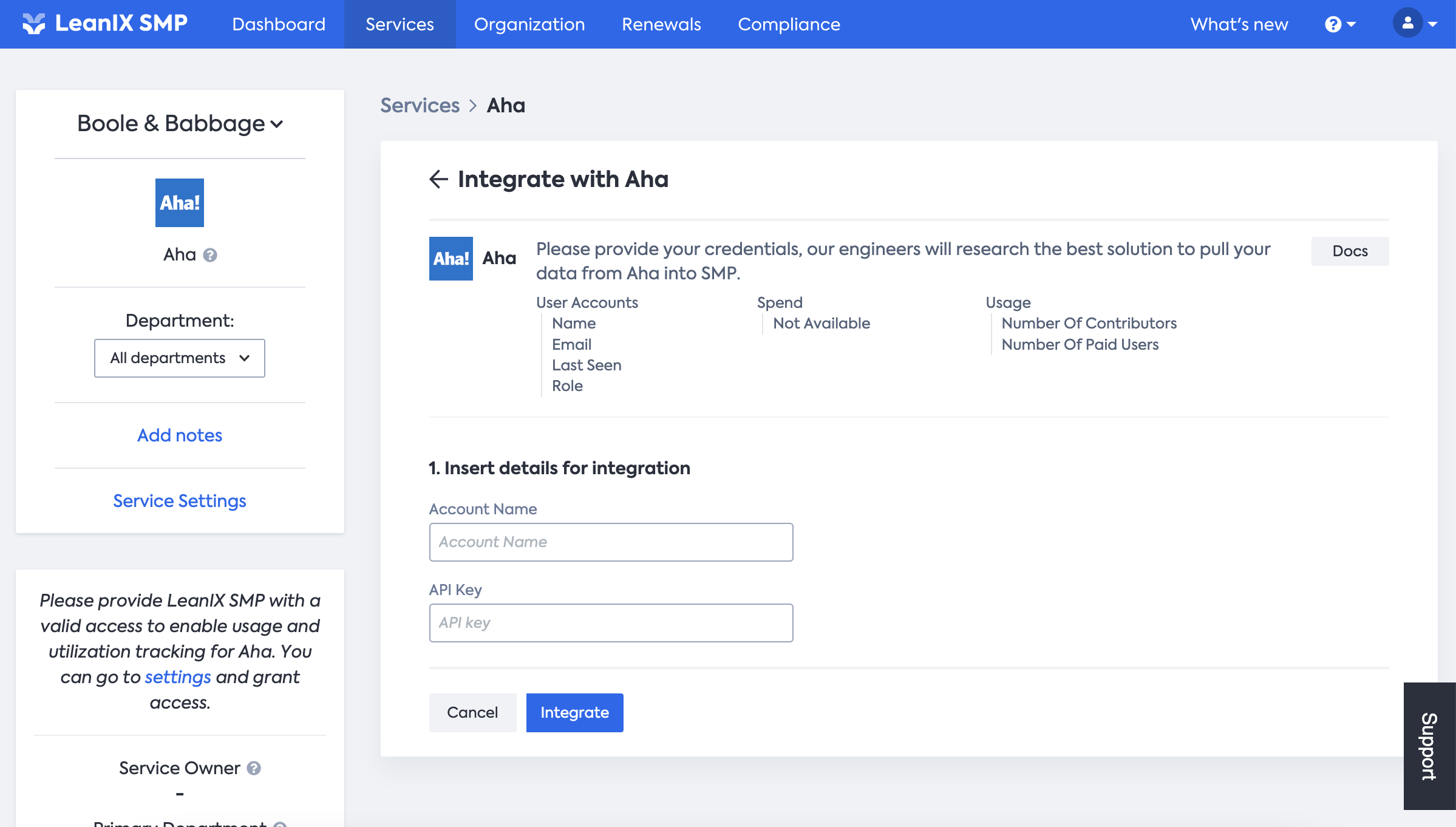Click the back arrow beside Integrate with Aha
1456x827 pixels.
point(438,179)
